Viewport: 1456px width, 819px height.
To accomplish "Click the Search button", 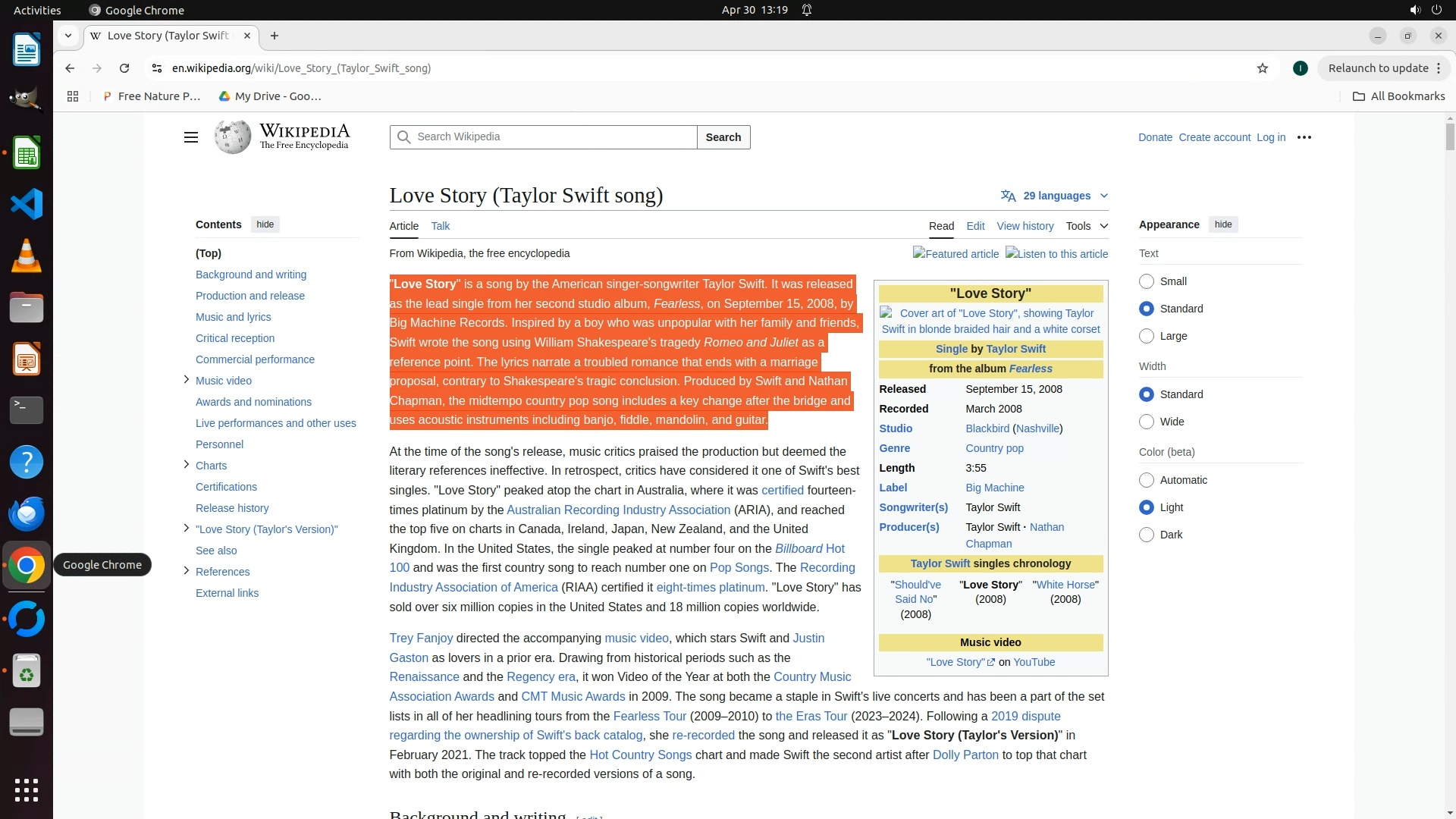I will pos(723,137).
